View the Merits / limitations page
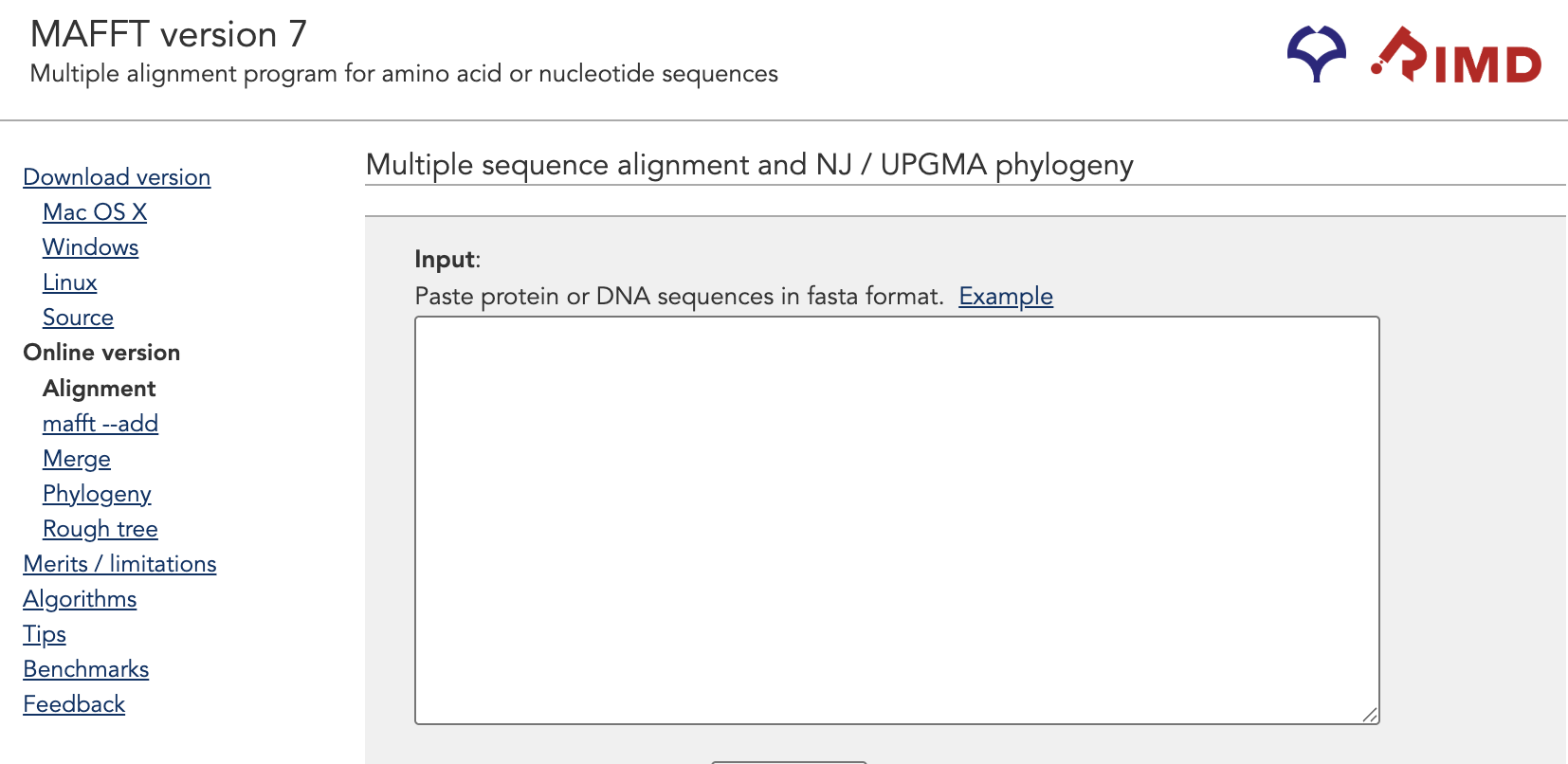Screen dimensions: 1568x764 (x=119, y=564)
